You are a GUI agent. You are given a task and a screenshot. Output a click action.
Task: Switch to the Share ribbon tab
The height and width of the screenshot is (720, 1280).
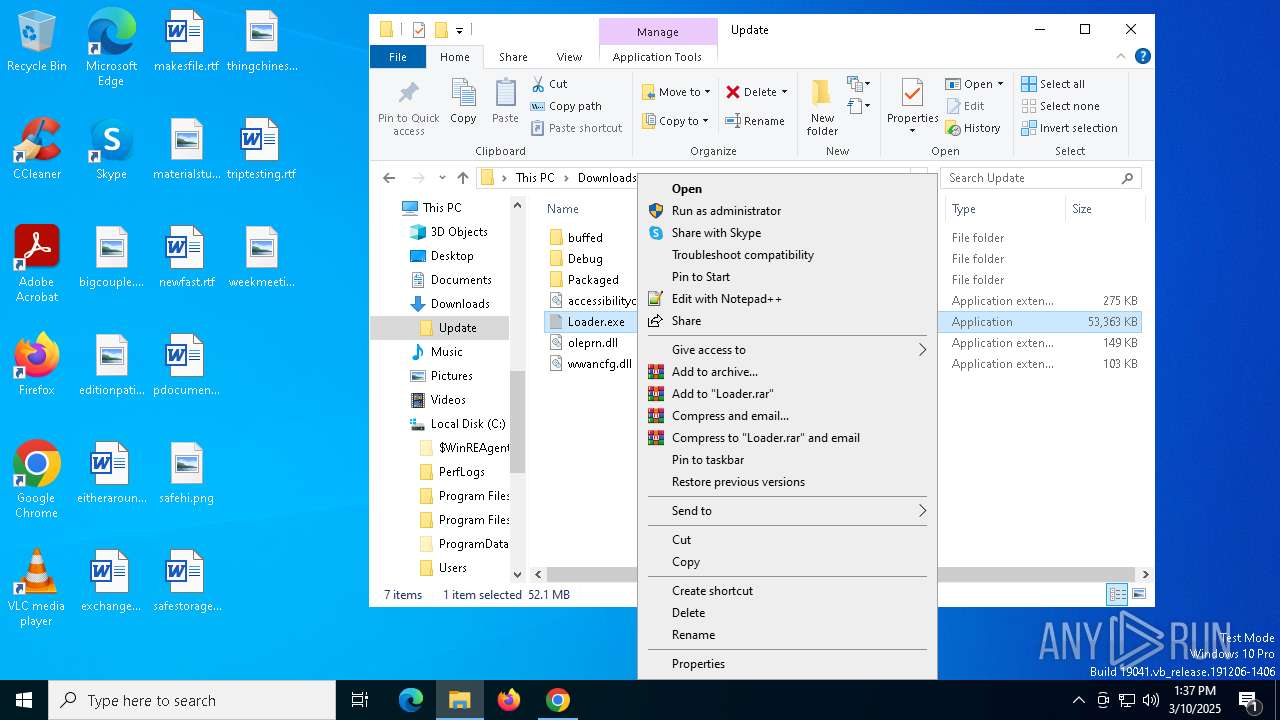[x=513, y=57]
